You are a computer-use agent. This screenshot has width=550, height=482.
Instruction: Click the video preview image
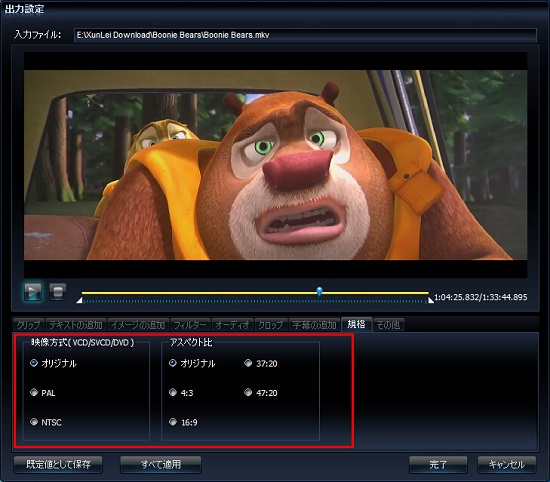click(x=275, y=165)
